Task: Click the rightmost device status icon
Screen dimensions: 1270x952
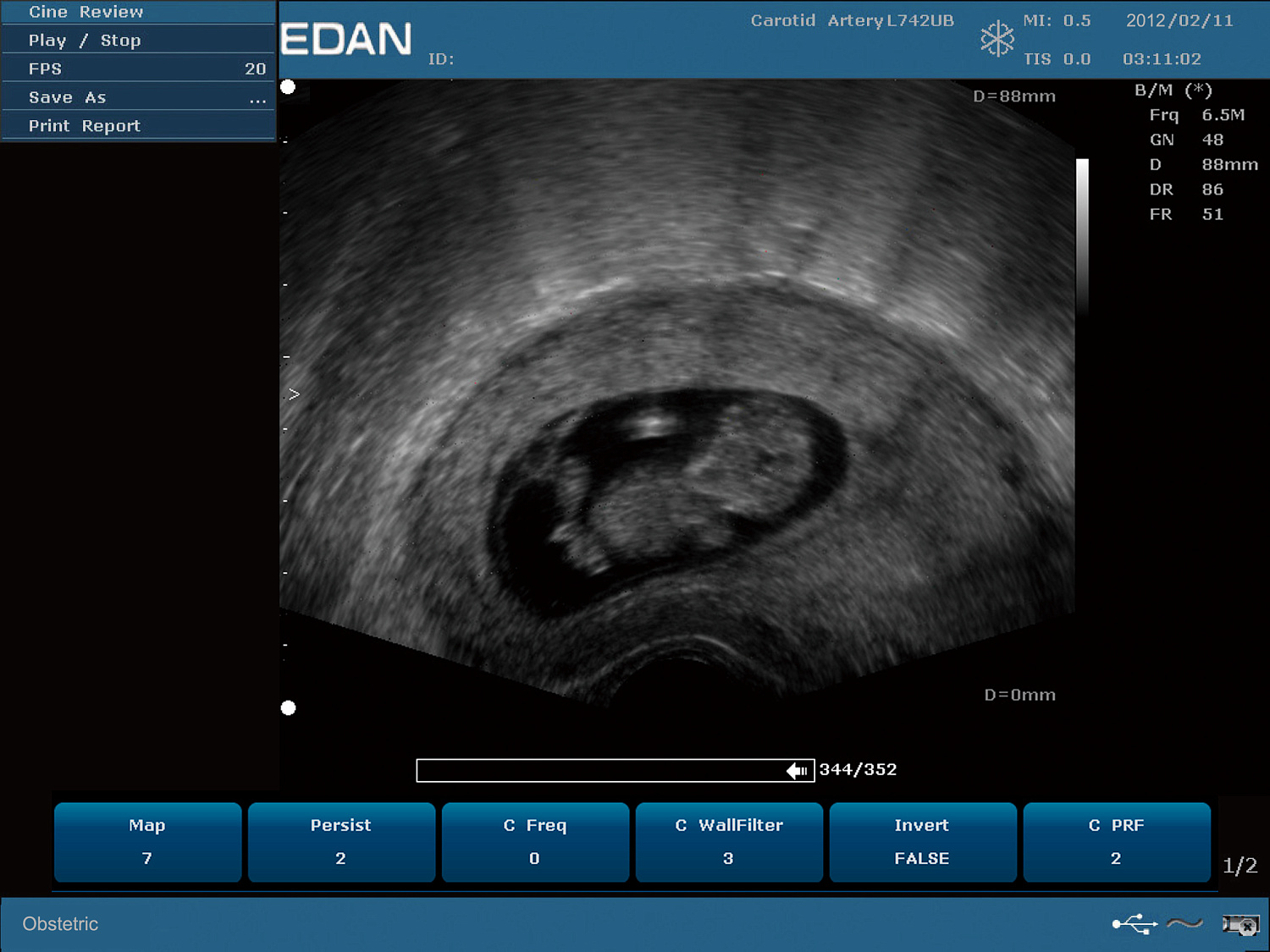Action: 1240,925
